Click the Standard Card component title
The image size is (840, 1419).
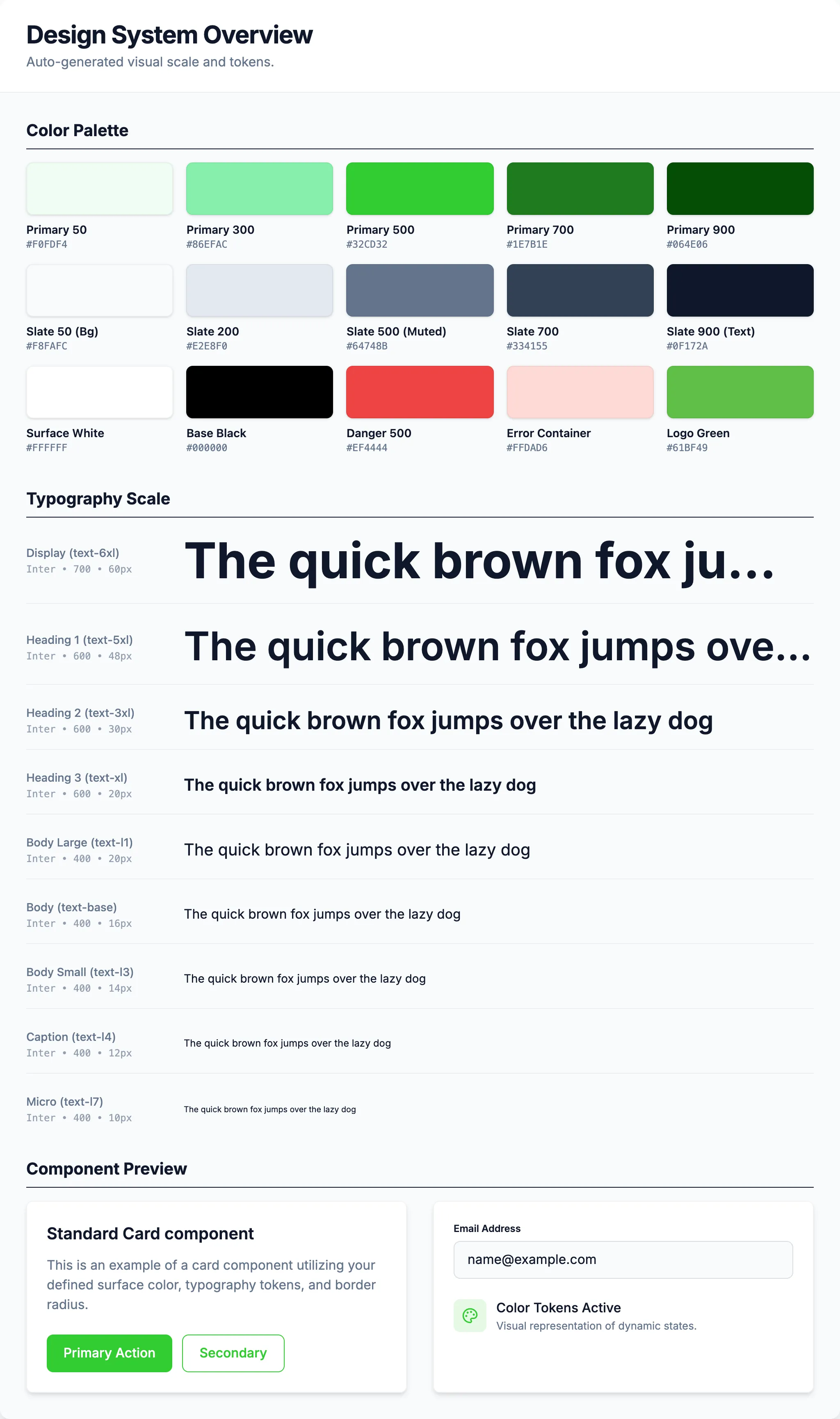(x=151, y=1233)
